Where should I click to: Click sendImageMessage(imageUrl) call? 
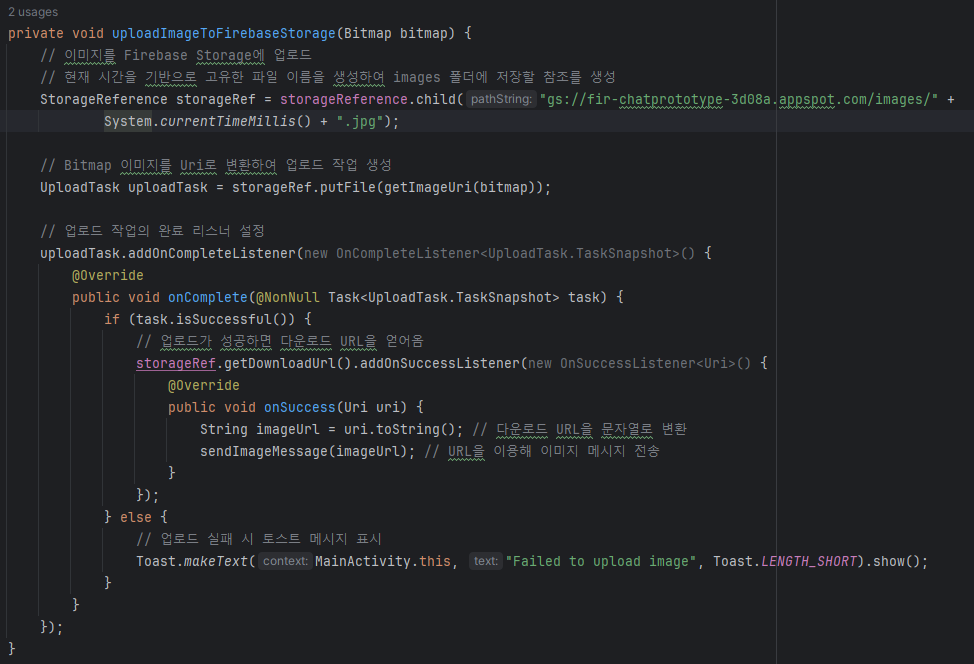[304, 451]
